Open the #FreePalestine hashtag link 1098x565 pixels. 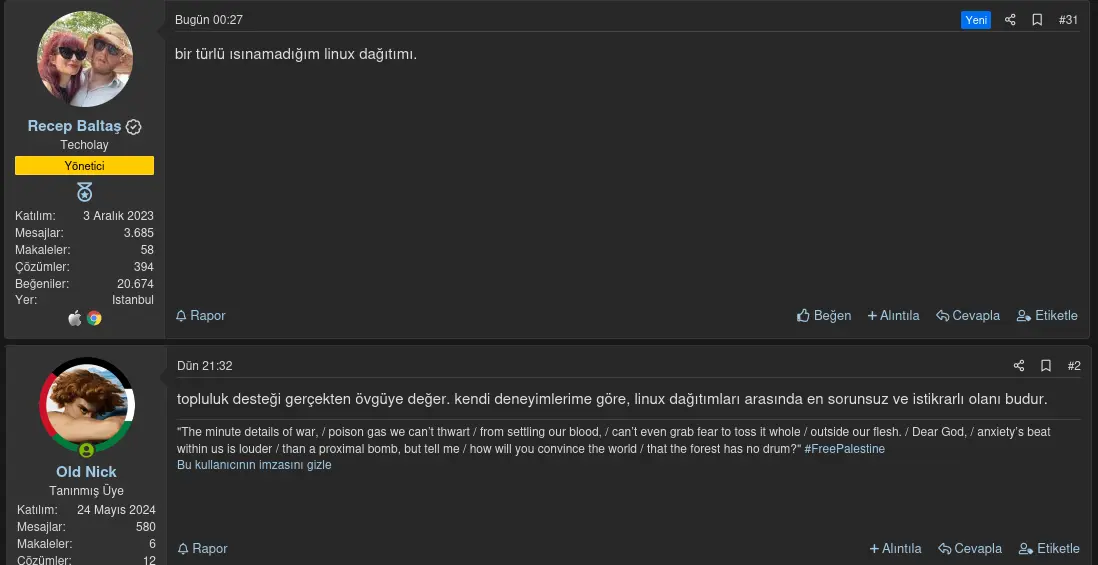pyautogui.click(x=845, y=449)
